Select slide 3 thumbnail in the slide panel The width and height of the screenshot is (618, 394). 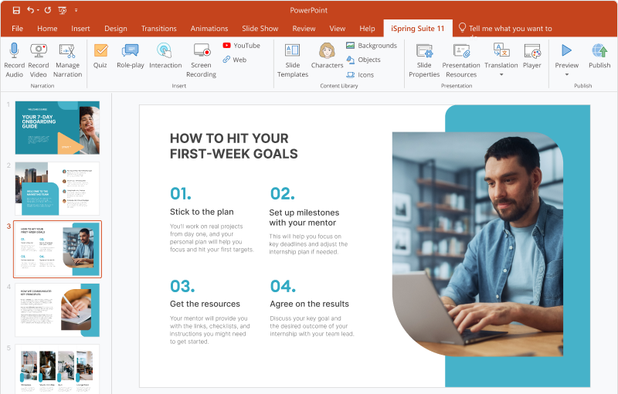coord(58,249)
